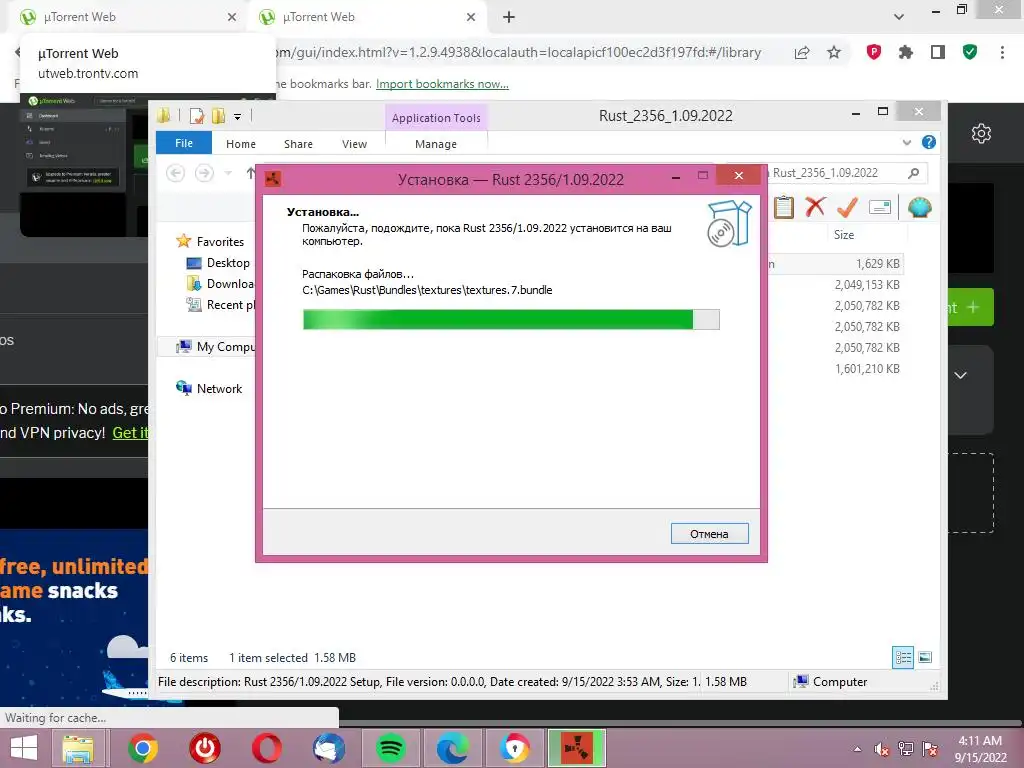This screenshot has width=1024, height=768.
Task: Click the muted volume tray icon
Action: coord(882,749)
